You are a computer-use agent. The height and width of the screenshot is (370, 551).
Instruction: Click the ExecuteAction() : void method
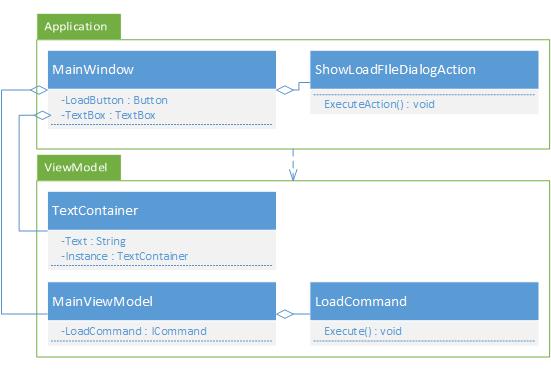point(379,104)
